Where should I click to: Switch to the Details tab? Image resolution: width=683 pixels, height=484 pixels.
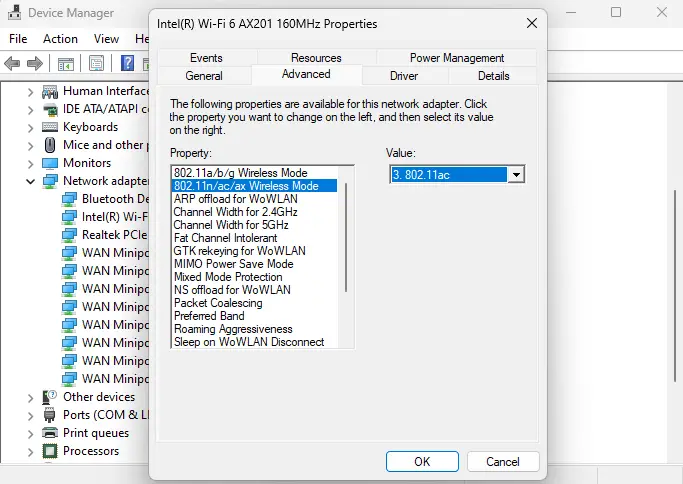pyautogui.click(x=493, y=76)
